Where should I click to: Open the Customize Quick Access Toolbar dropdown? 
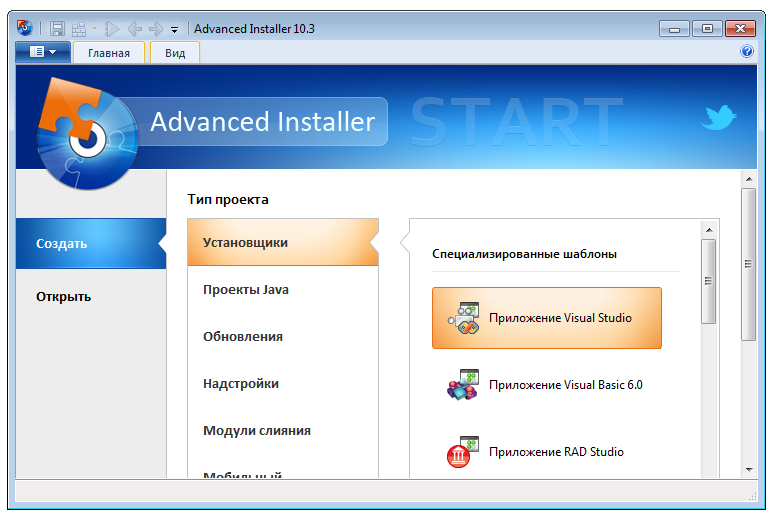point(174,29)
